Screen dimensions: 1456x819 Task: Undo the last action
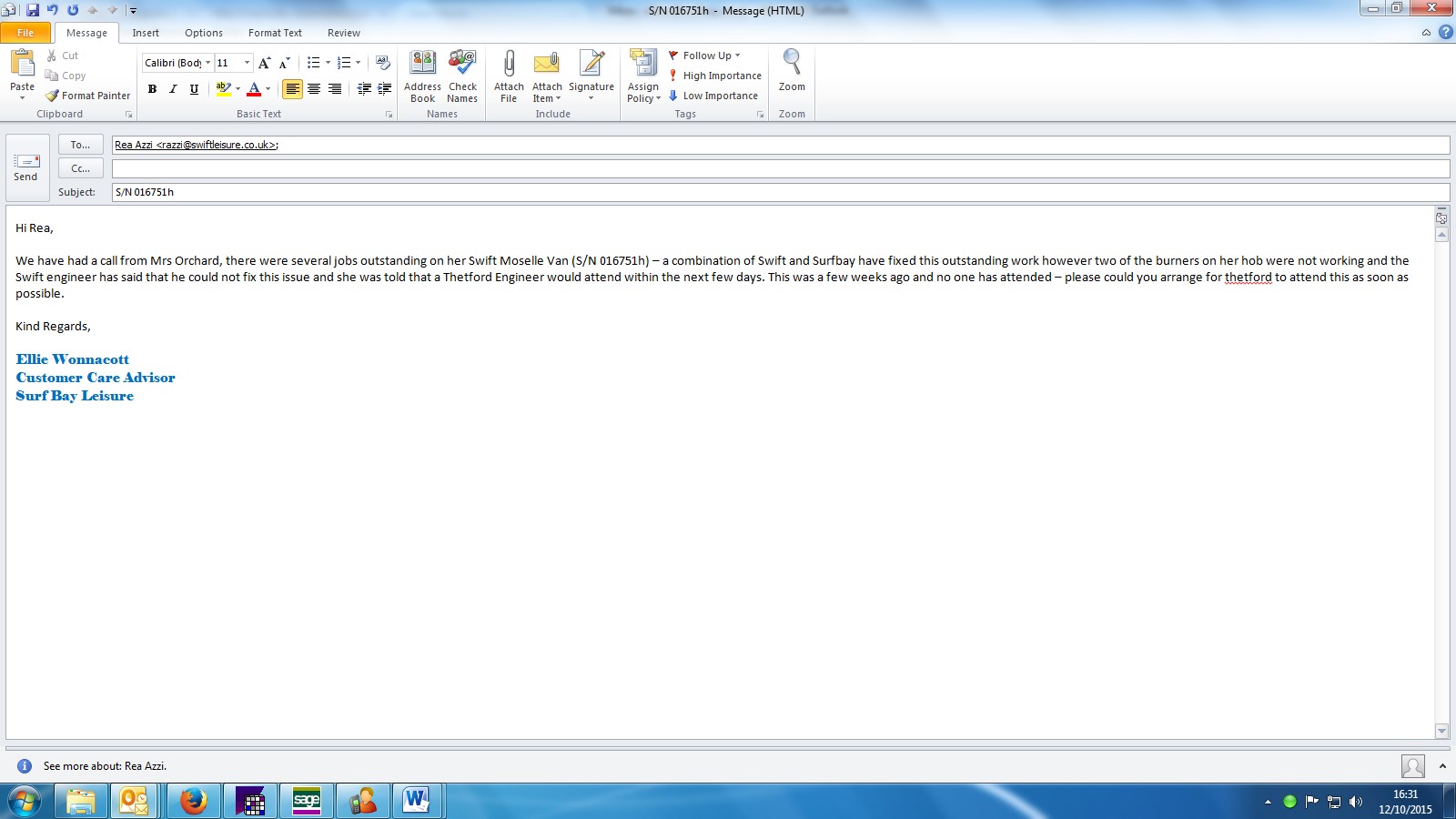coord(53,10)
